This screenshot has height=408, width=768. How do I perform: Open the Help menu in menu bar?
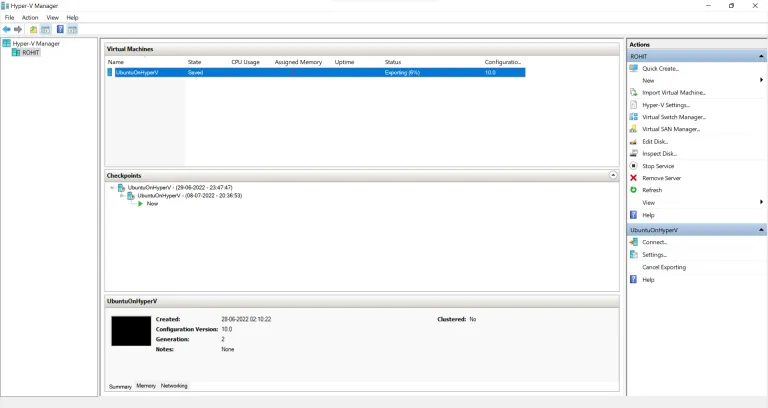(72, 18)
